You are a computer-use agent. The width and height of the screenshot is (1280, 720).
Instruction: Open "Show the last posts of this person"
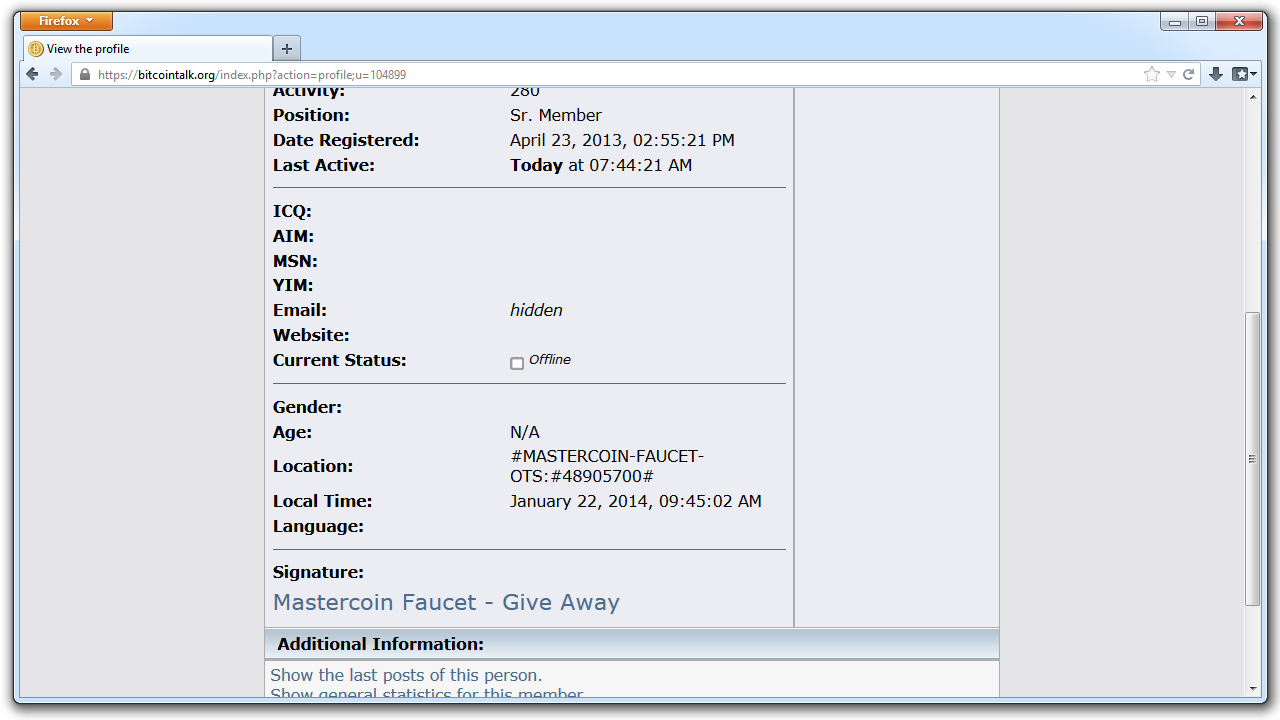point(406,675)
